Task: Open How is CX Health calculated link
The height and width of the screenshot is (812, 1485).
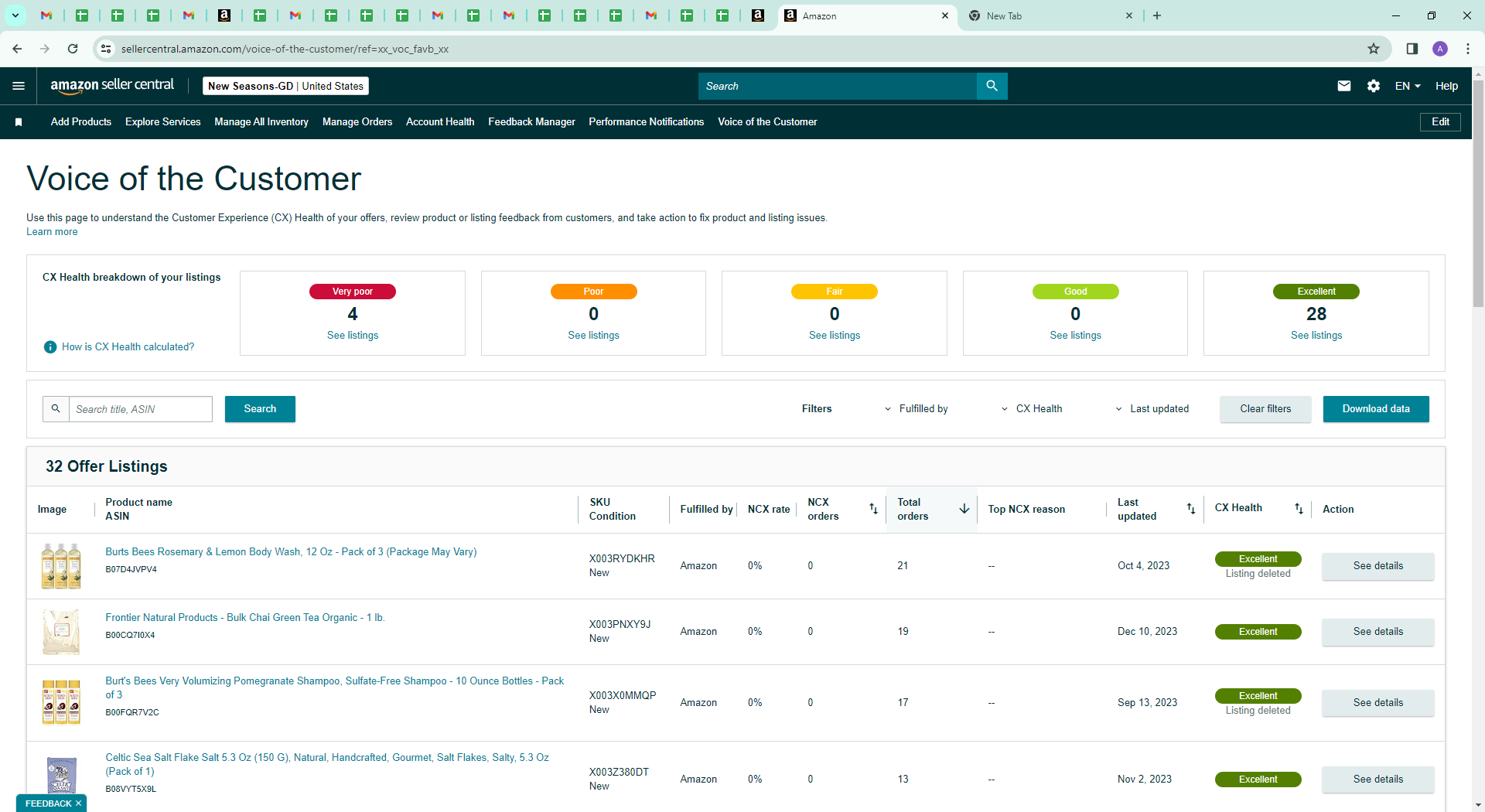Action: (x=128, y=347)
